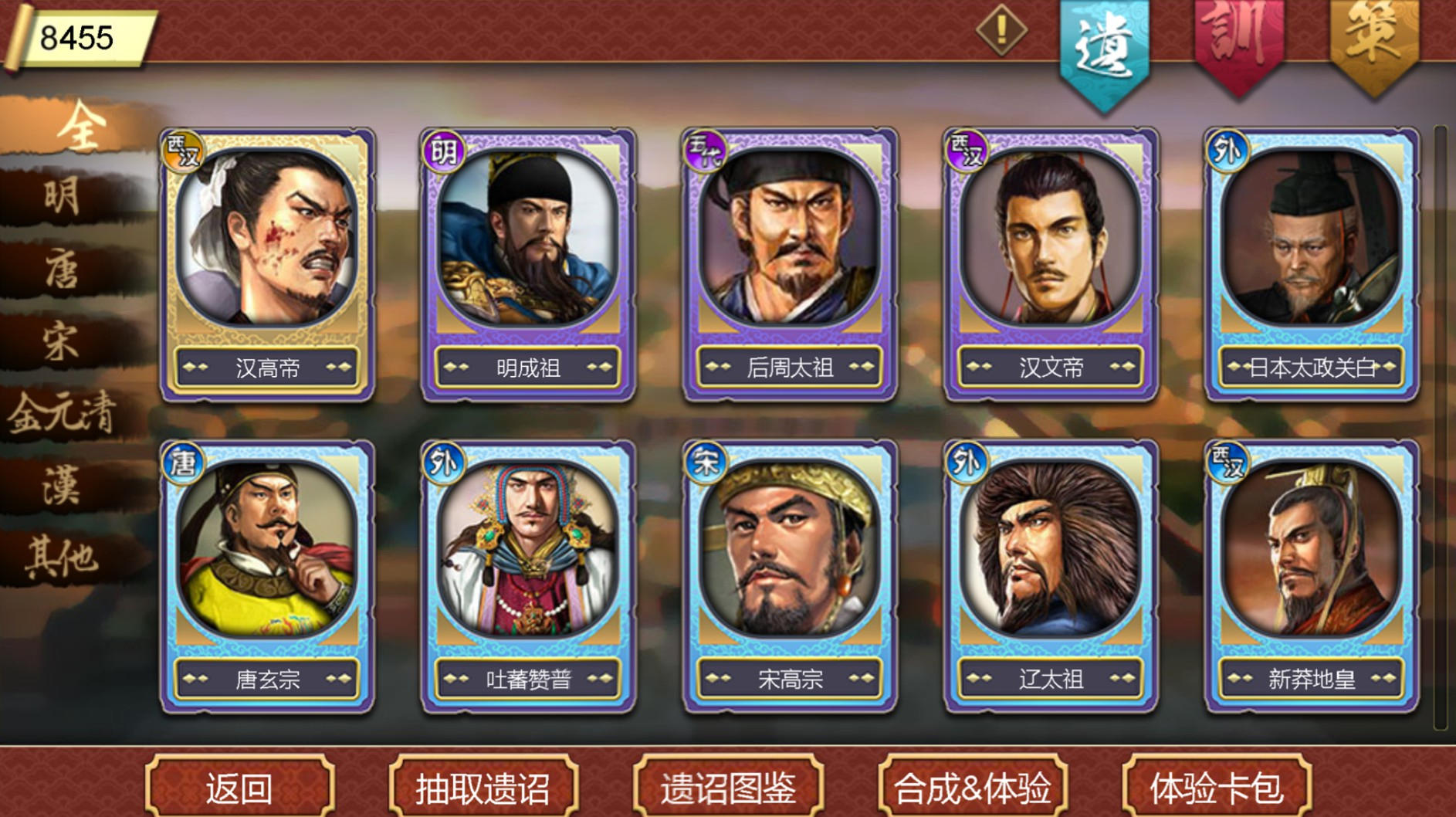Tap the 外 badge on 日本太政关白 card
The width and height of the screenshot is (1456, 817).
click(1227, 151)
